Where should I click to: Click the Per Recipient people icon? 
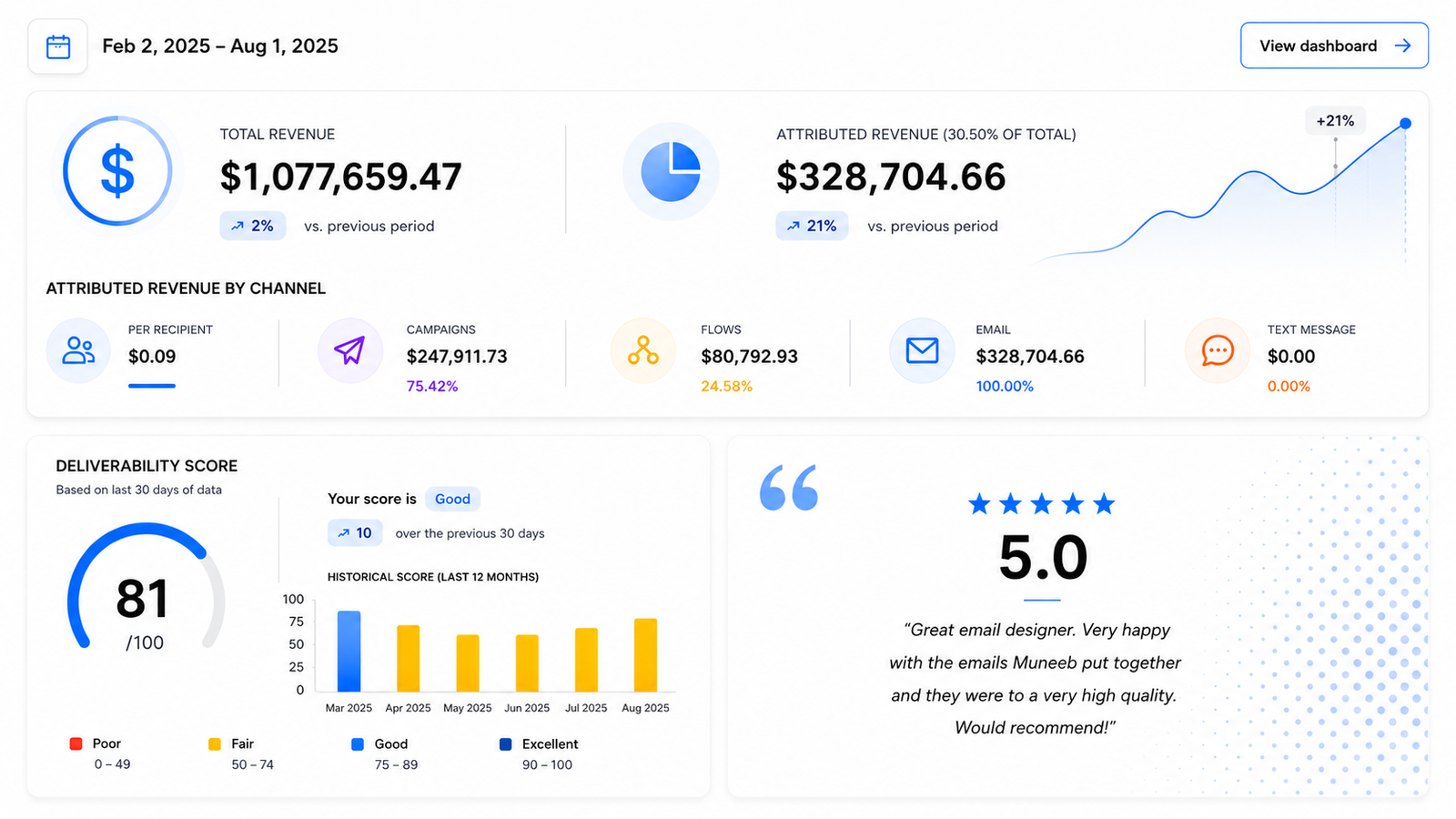78,350
